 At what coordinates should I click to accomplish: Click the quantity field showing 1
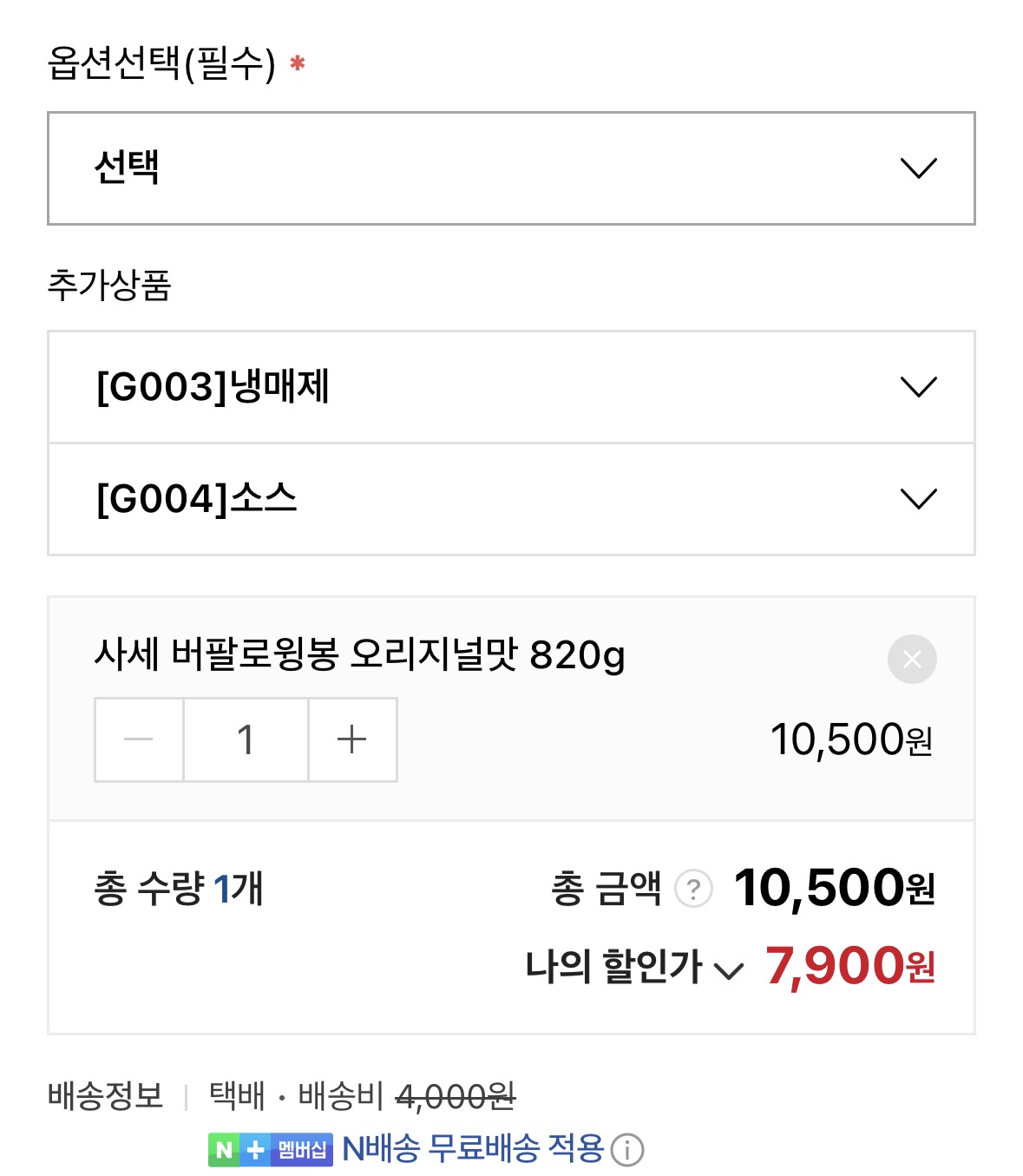[246, 740]
